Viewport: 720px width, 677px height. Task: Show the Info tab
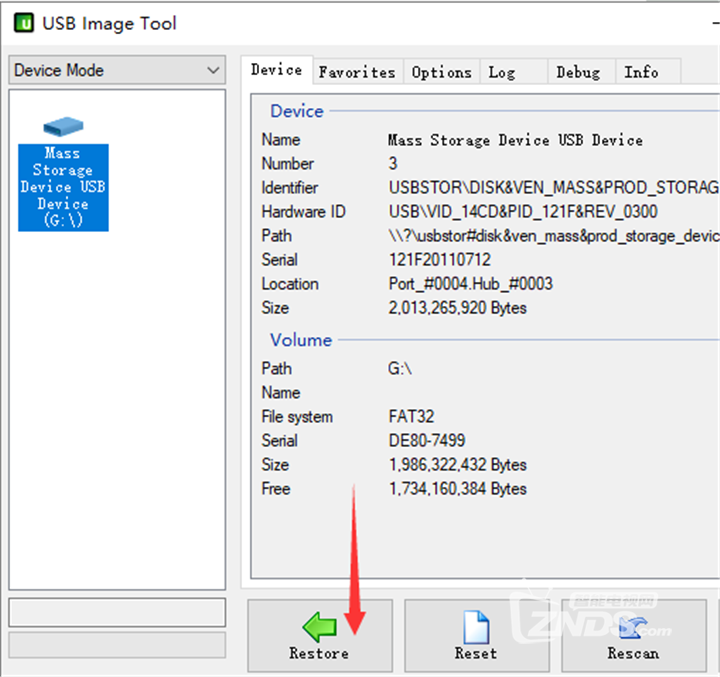point(647,72)
